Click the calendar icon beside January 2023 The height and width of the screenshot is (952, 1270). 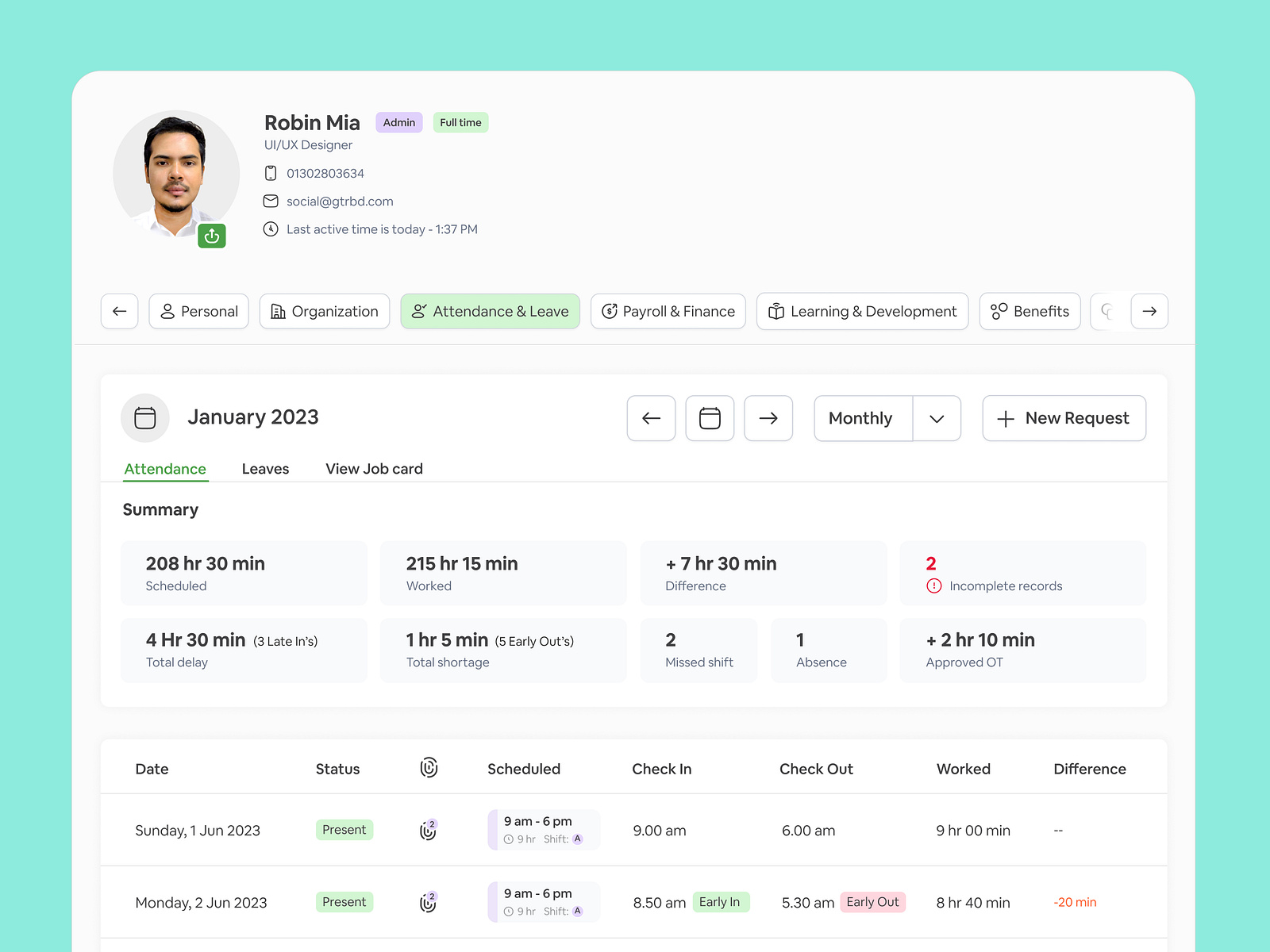(145, 418)
